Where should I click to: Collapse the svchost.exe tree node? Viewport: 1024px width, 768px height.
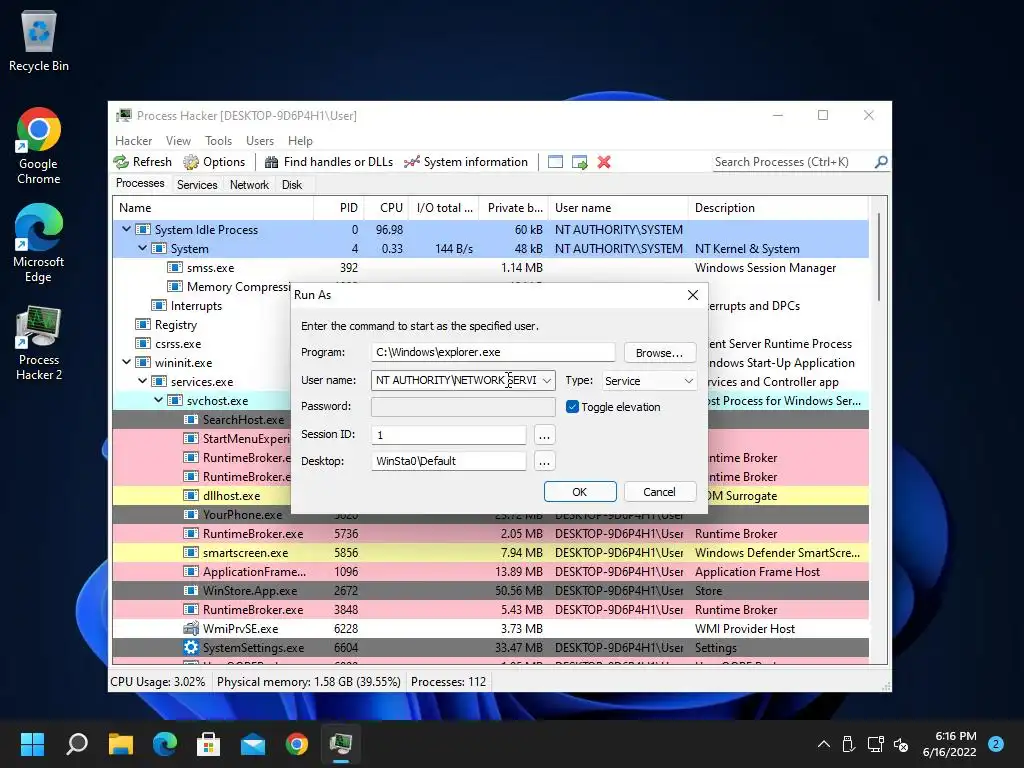click(159, 400)
